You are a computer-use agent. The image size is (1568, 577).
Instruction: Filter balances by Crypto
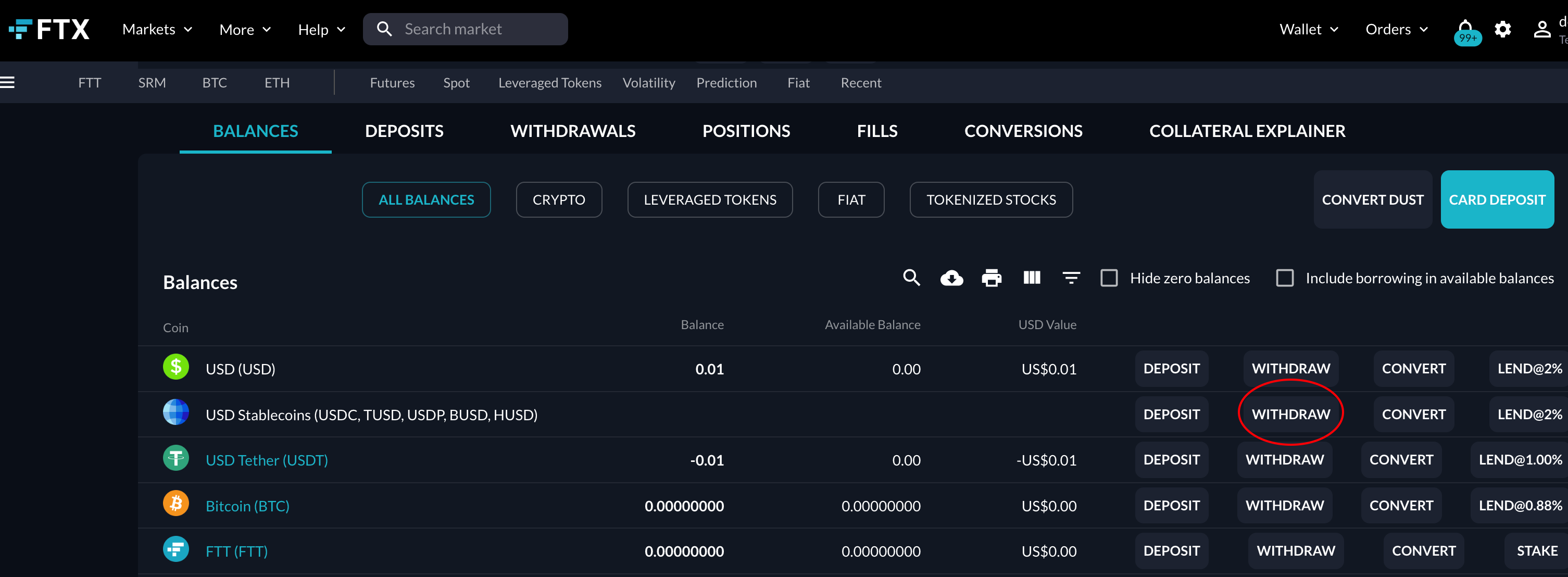[559, 199]
